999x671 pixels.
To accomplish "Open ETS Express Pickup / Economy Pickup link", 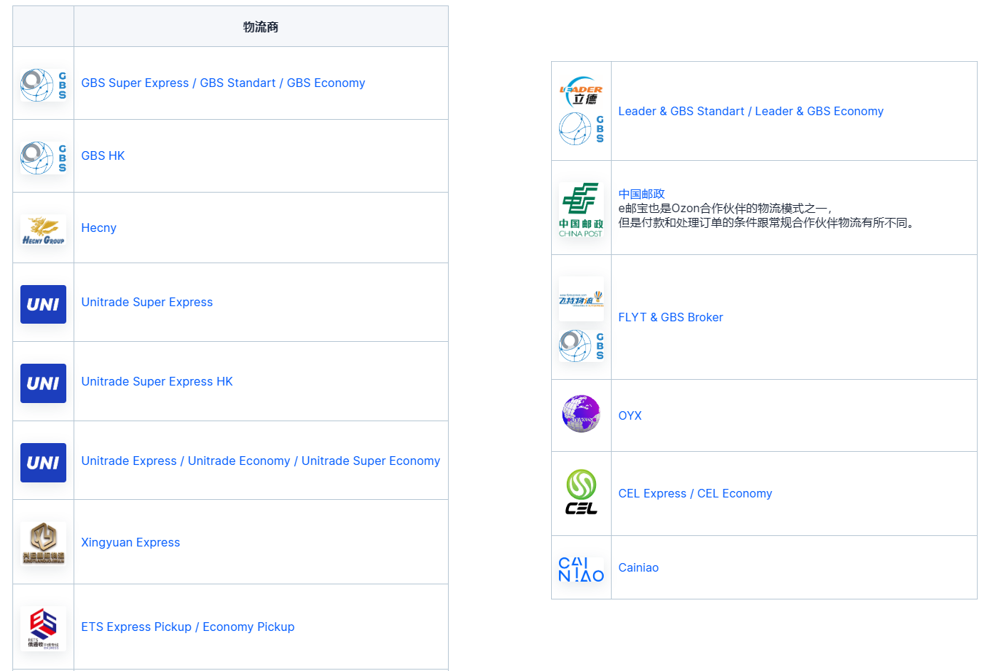I will click(188, 627).
